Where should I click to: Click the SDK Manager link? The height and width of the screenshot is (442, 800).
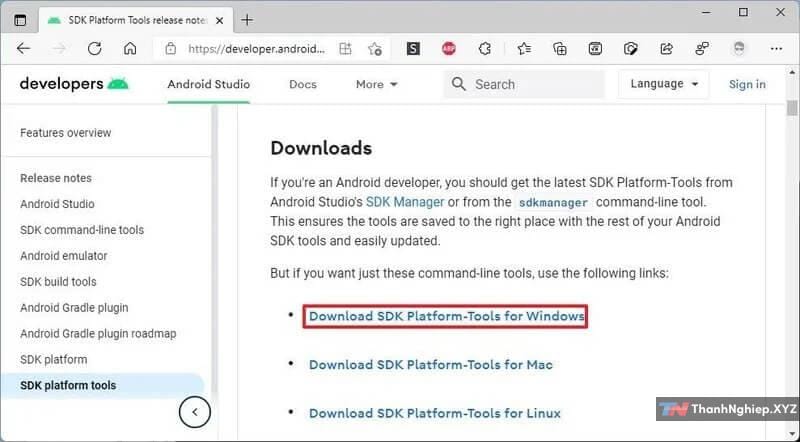[x=405, y=202]
